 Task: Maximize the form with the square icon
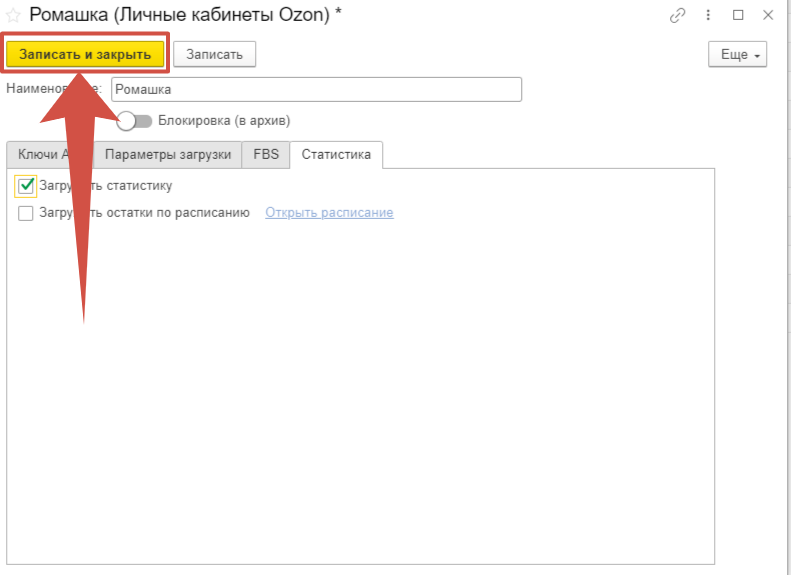(x=739, y=15)
